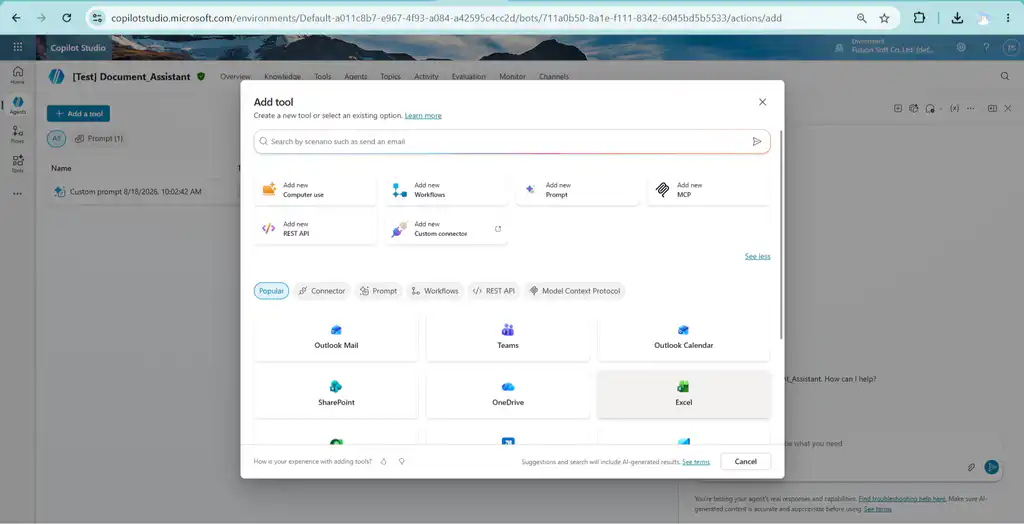
Task: Attach file in test chat box
Action: pos(971,467)
